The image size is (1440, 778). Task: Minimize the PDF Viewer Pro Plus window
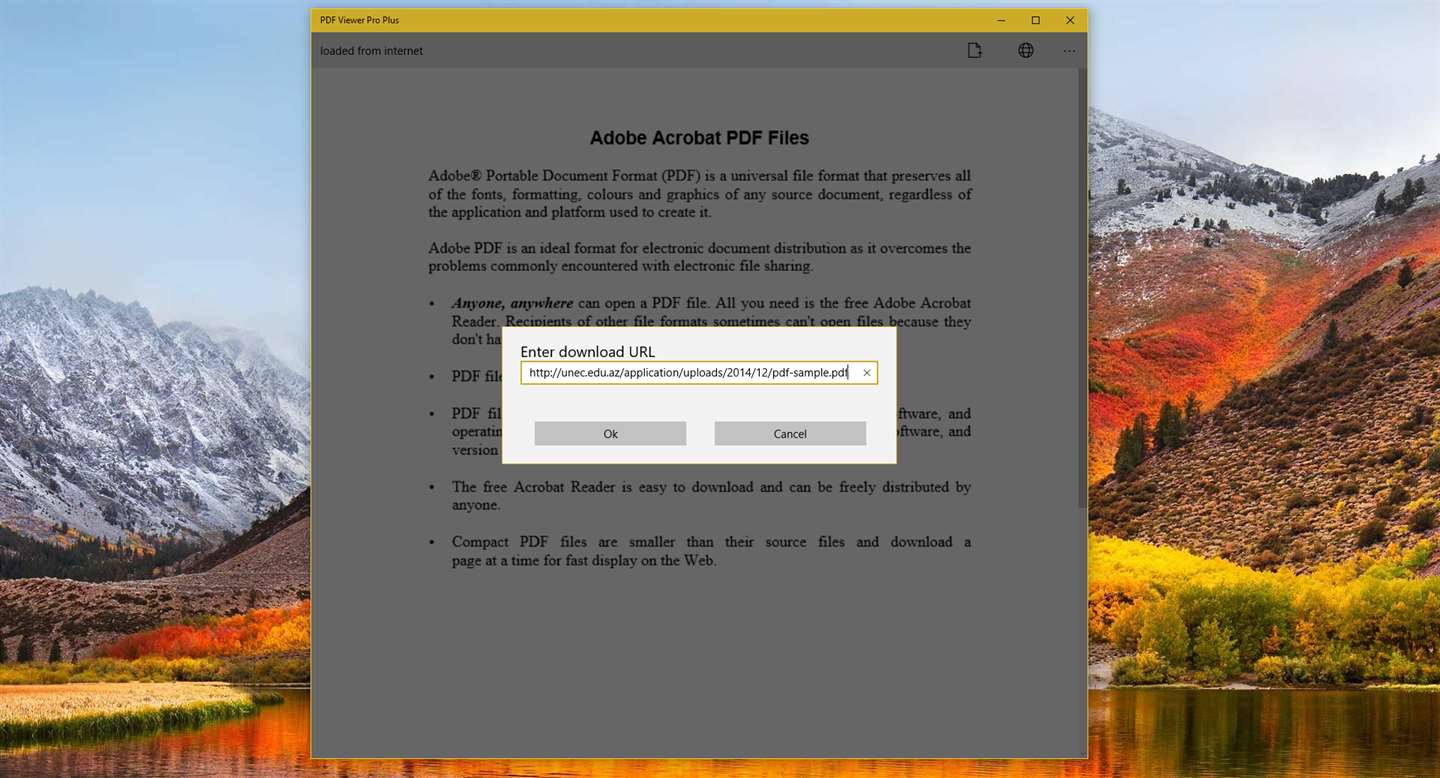[1001, 20]
